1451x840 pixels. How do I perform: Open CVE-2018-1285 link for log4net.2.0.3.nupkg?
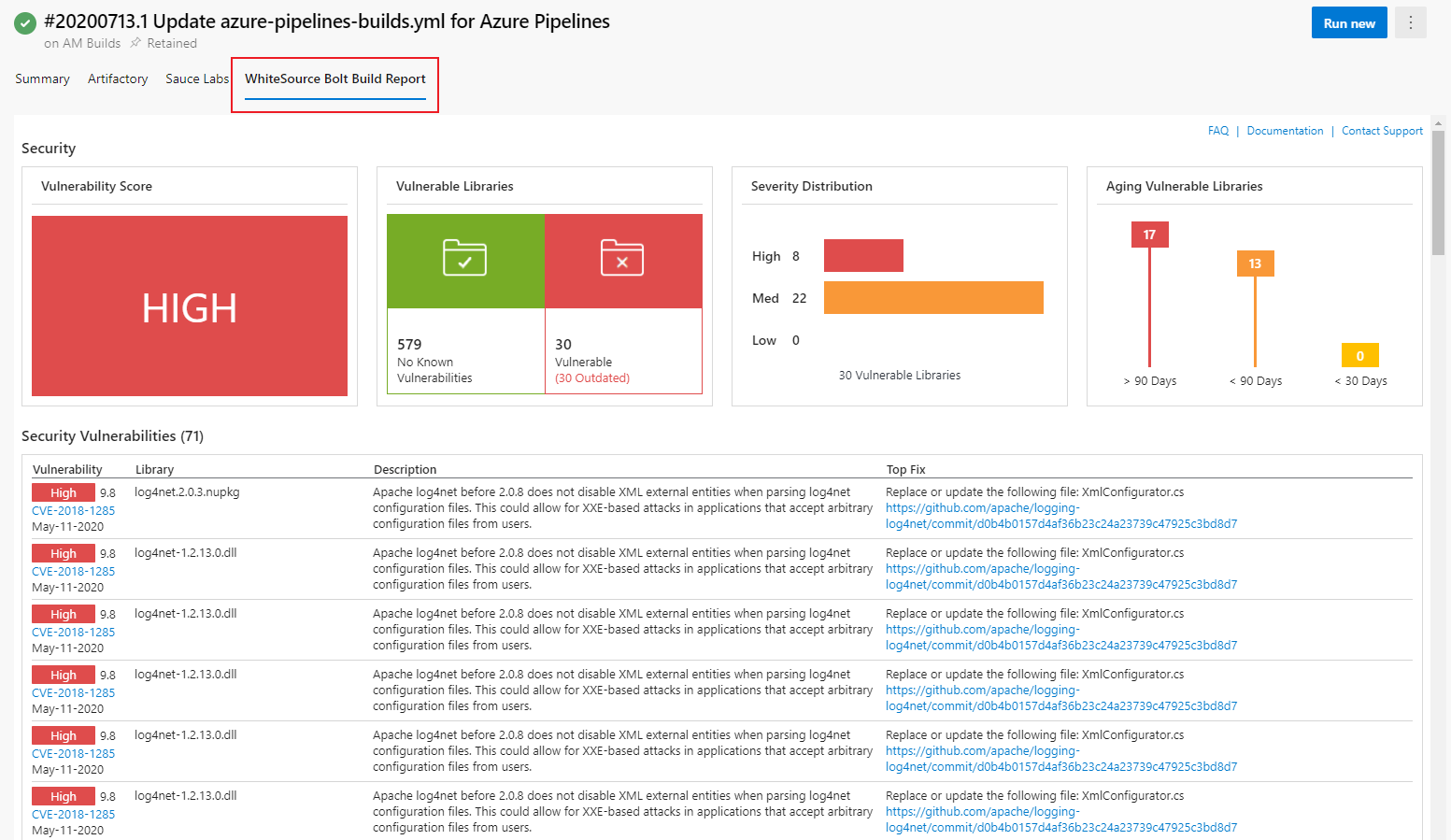pos(74,510)
